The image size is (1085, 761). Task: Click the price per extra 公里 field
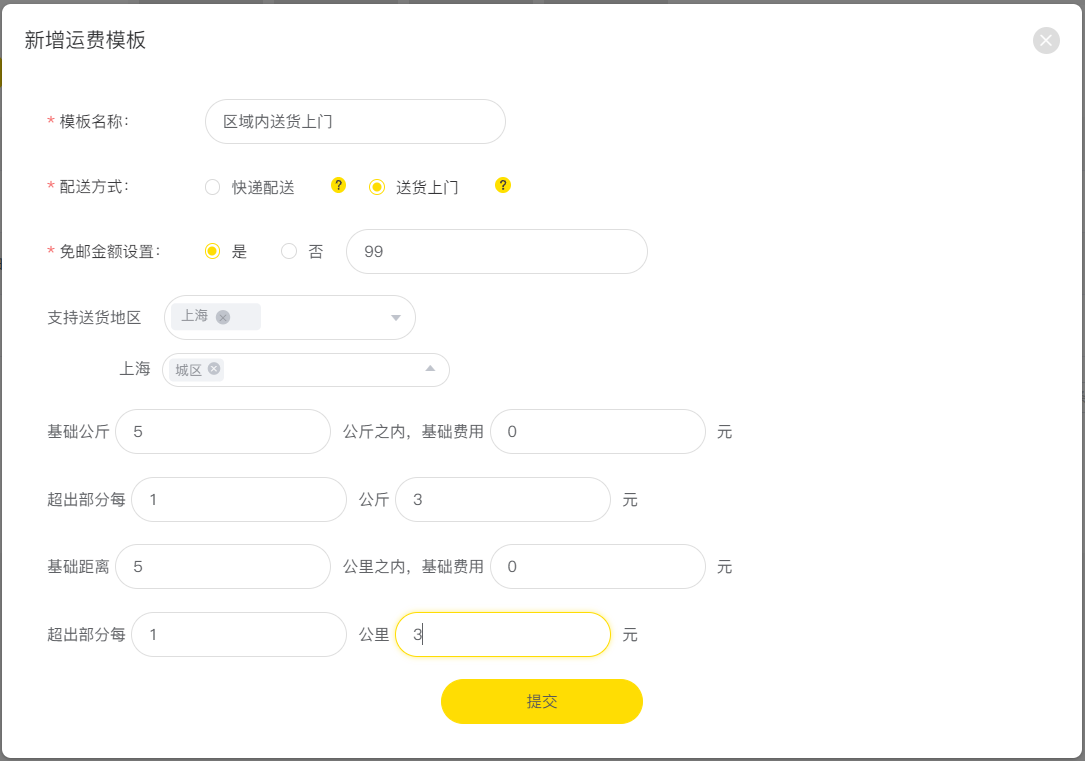pos(503,634)
